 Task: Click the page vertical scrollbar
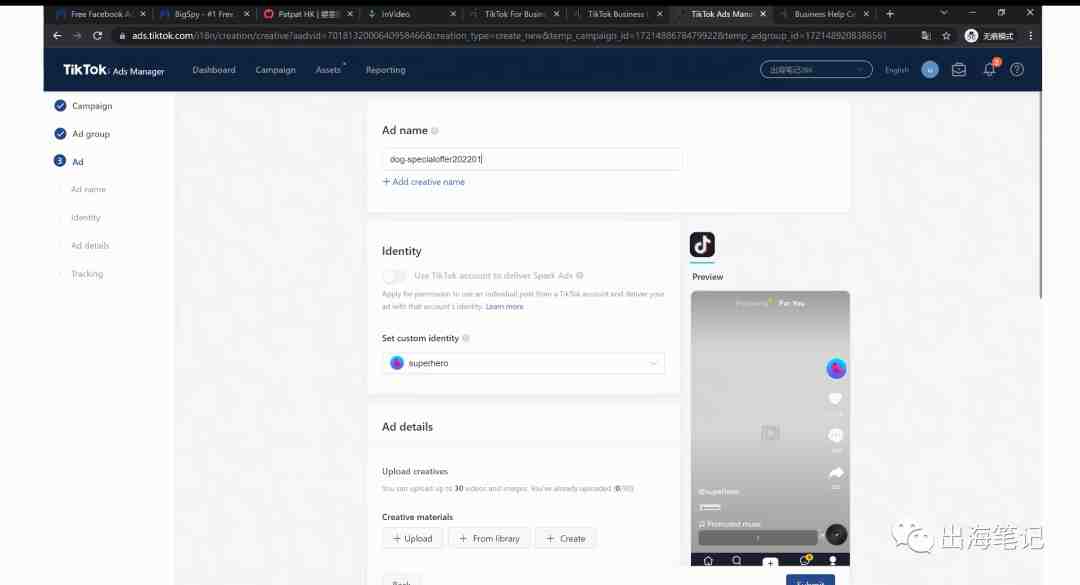[x=1039, y=195]
